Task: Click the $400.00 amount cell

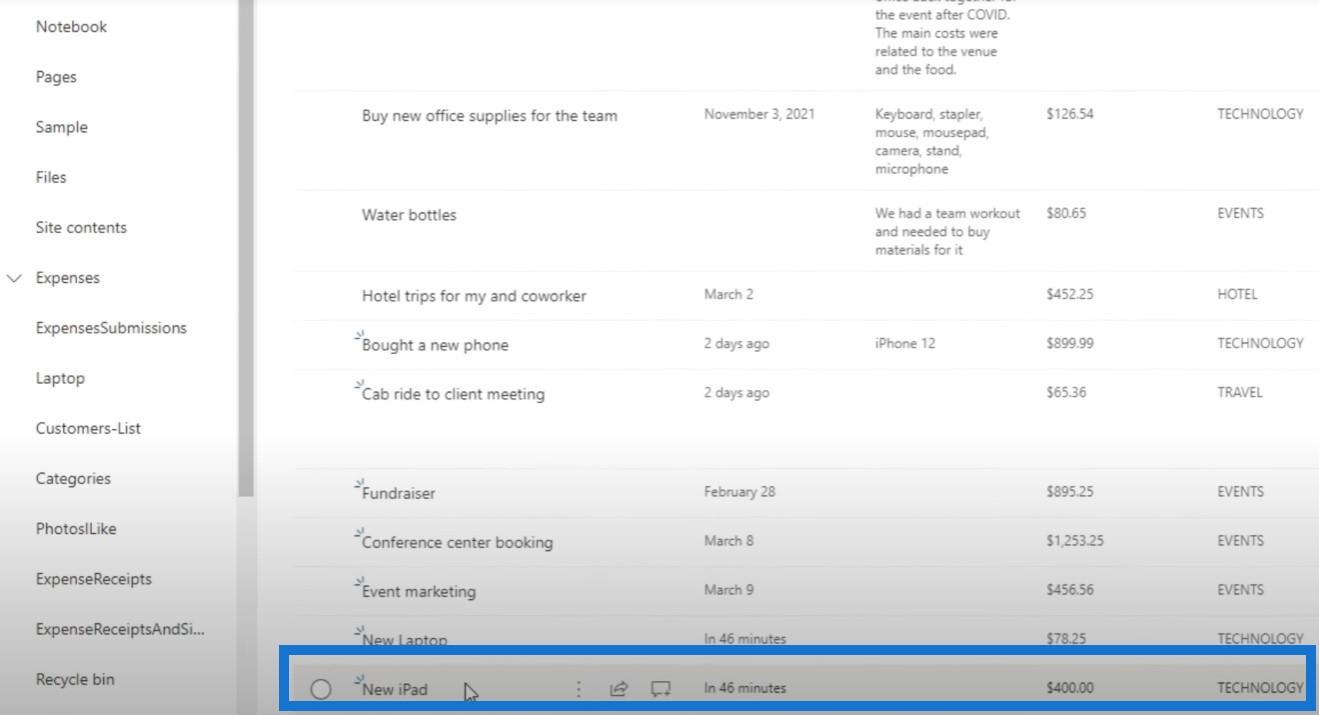Action: point(1070,688)
